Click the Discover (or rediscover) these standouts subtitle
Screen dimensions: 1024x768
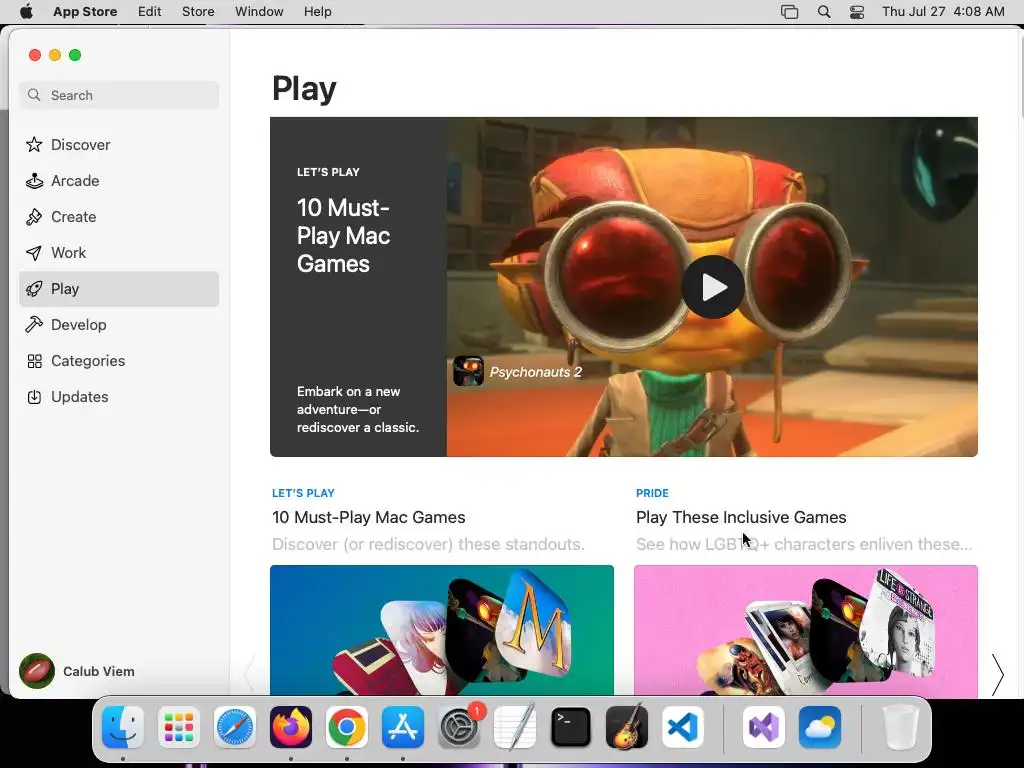click(x=428, y=544)
